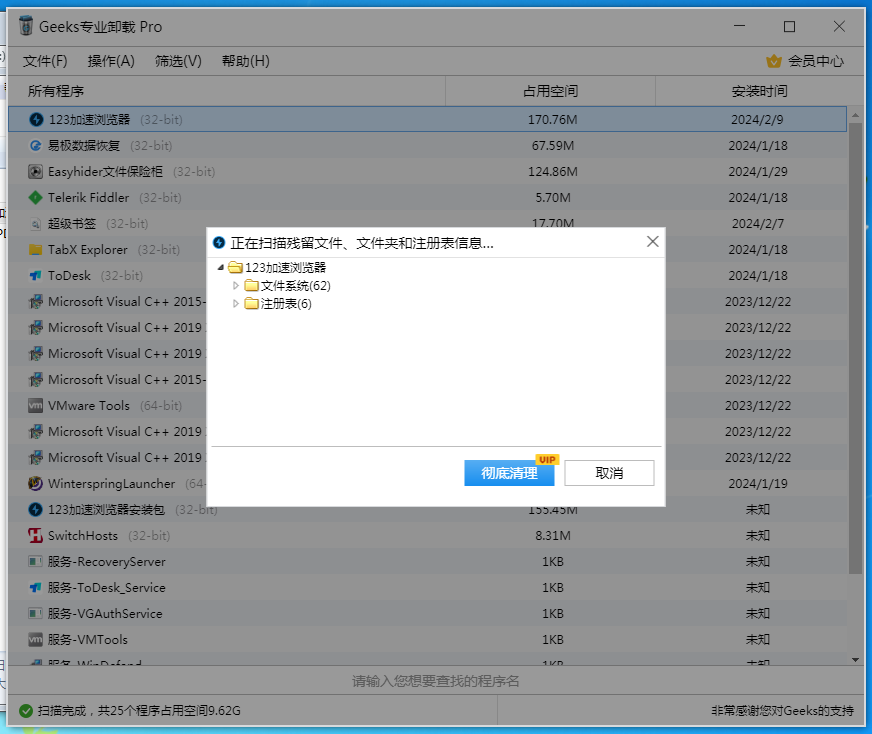Viewport: 872px width, 734px height.
Task: Click the 123加速浏览器 program icon in list
Action: coord(36,120)
